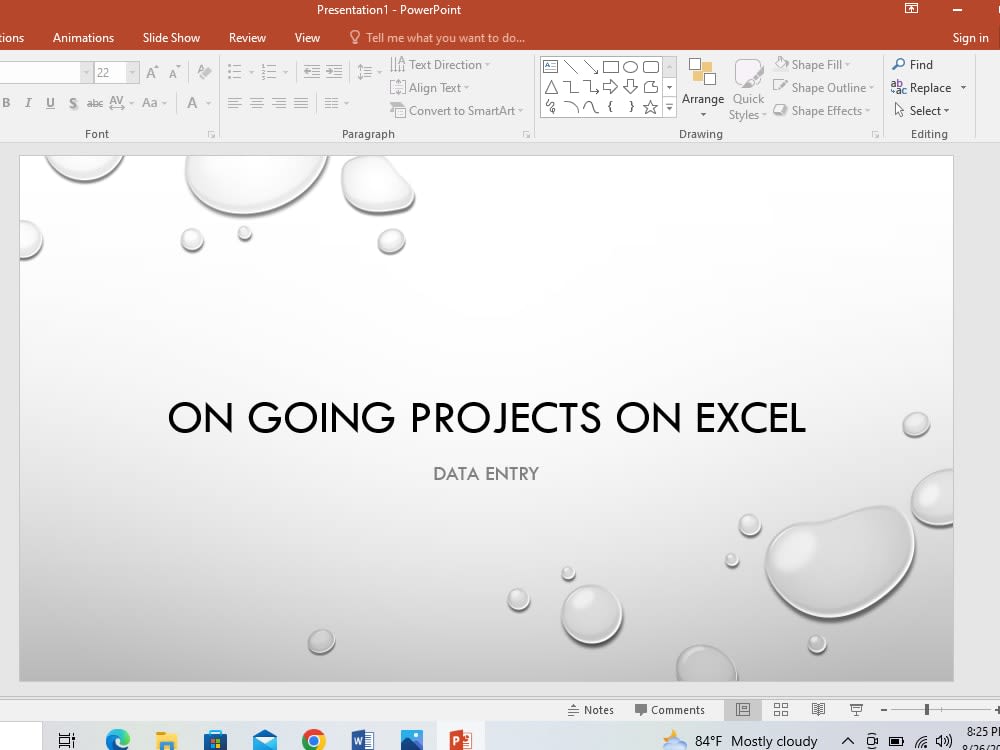Click the font name input field

tap(40, 72)
